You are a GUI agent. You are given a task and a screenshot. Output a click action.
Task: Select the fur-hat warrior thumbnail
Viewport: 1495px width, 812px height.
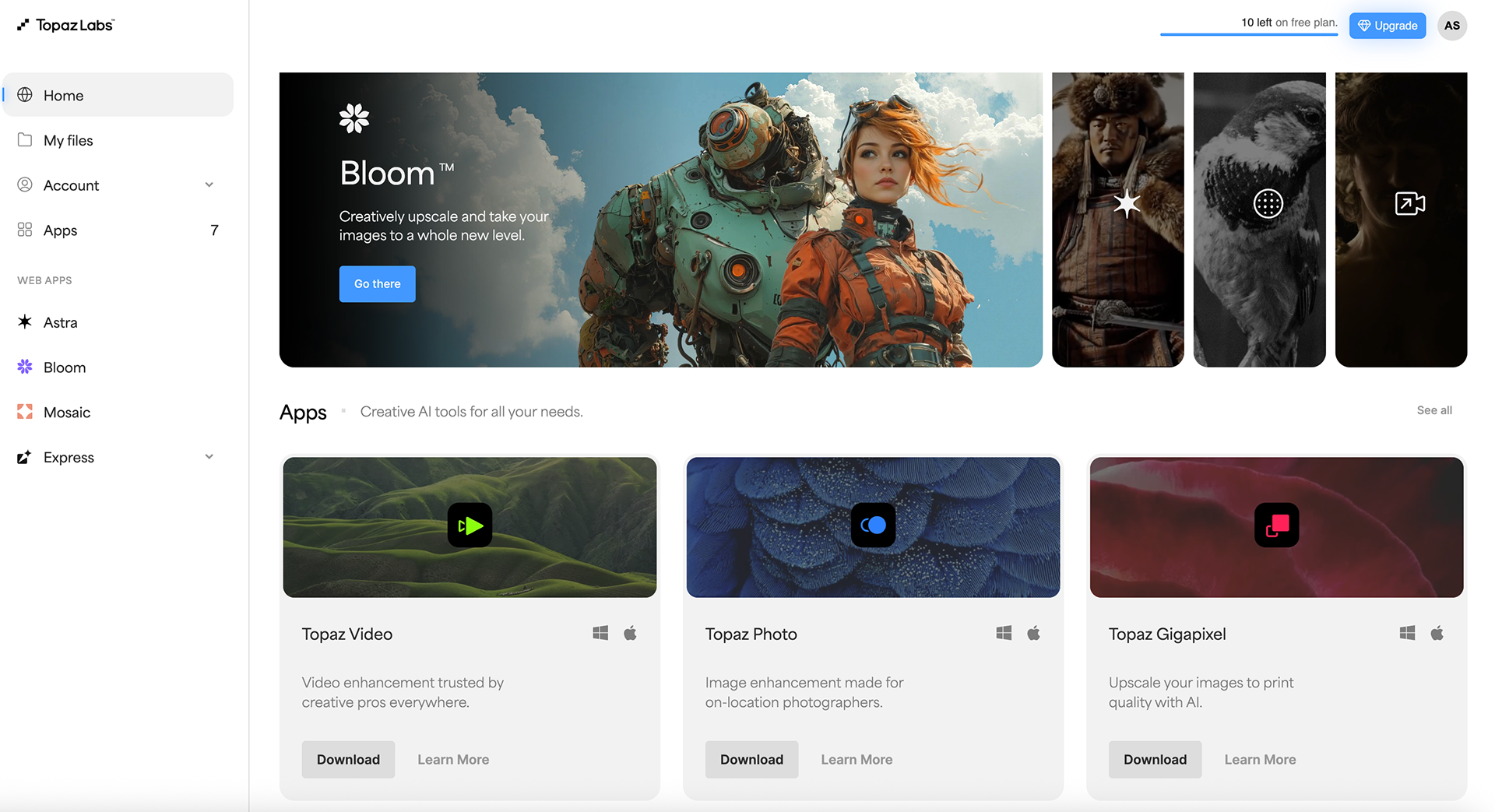[x=1118, y=220]
